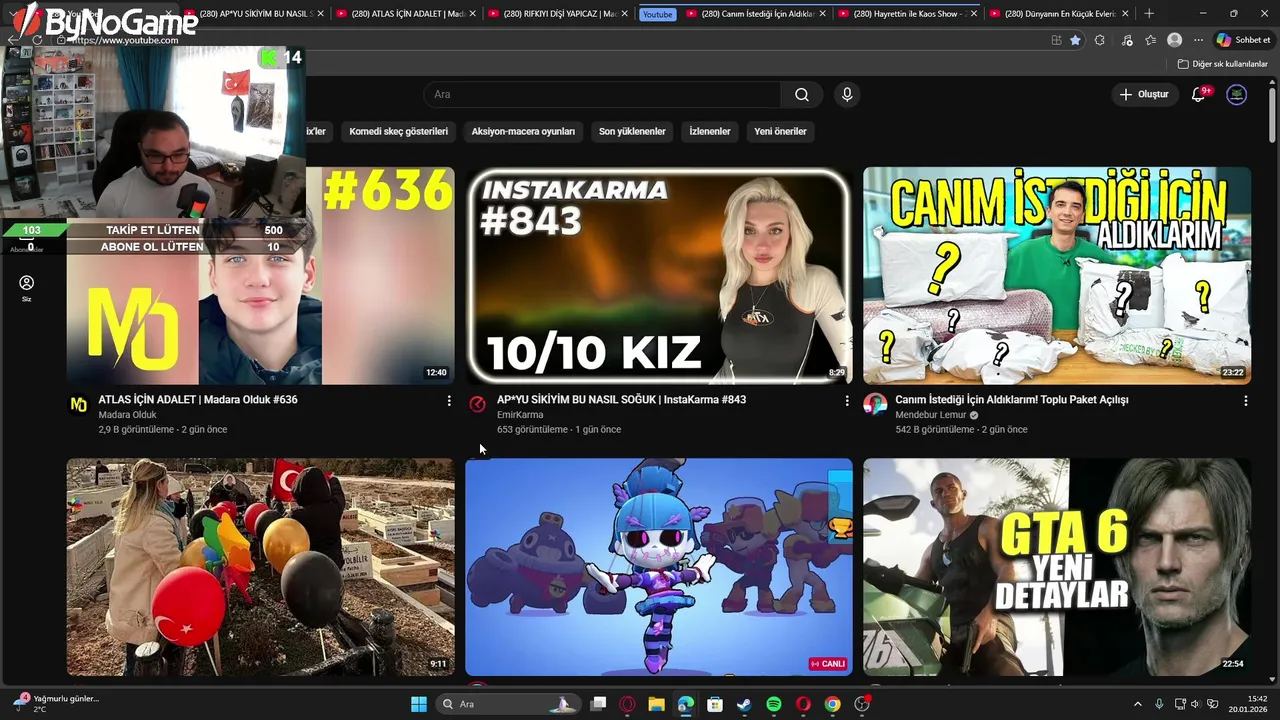This screenshot has width=1280, height=720.
Task: Go to the Madara Olduk channel name
Action: coord(127,415)
